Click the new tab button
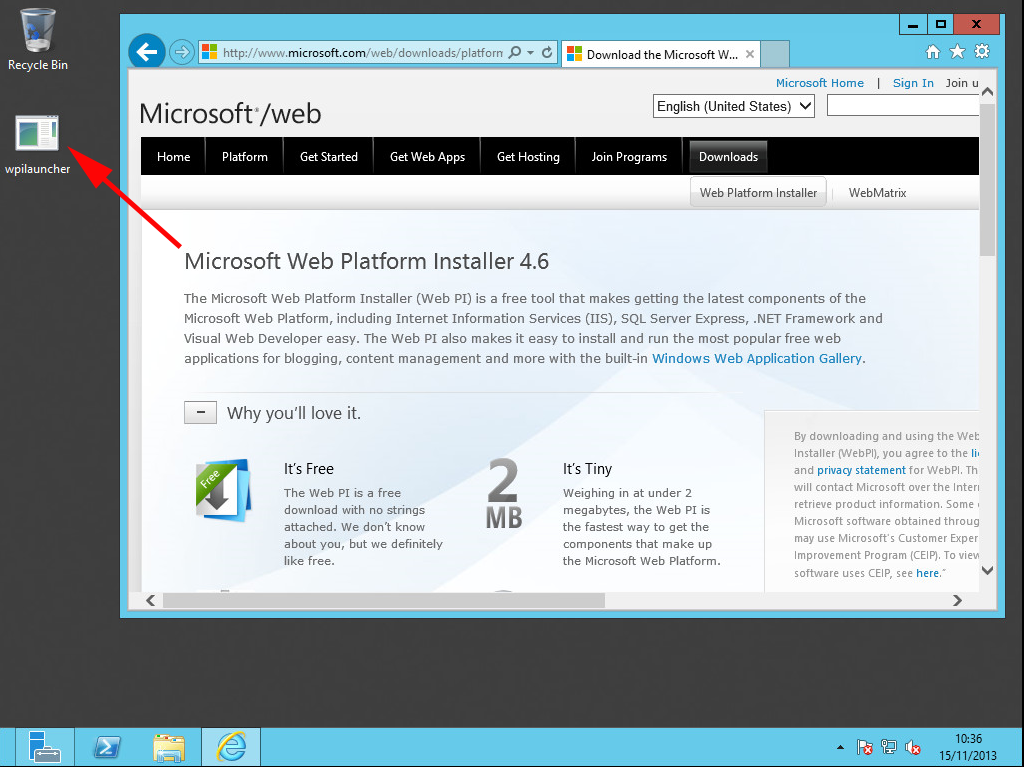This screenshot has width=1024, height=767. pos(775,54)
